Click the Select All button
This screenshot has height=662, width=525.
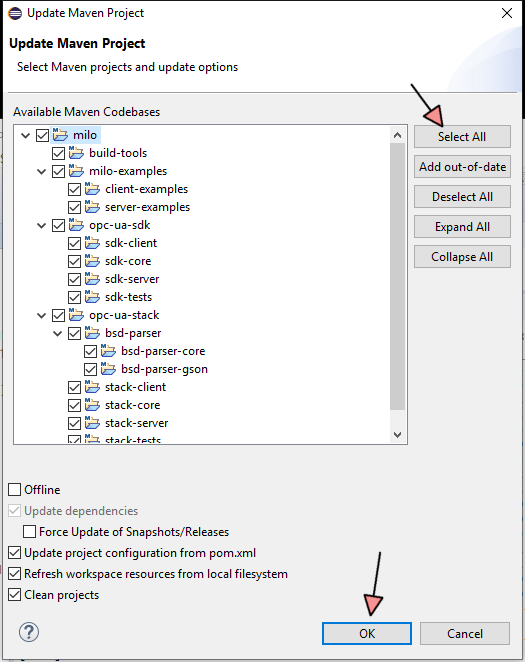[x=462, y=137]
